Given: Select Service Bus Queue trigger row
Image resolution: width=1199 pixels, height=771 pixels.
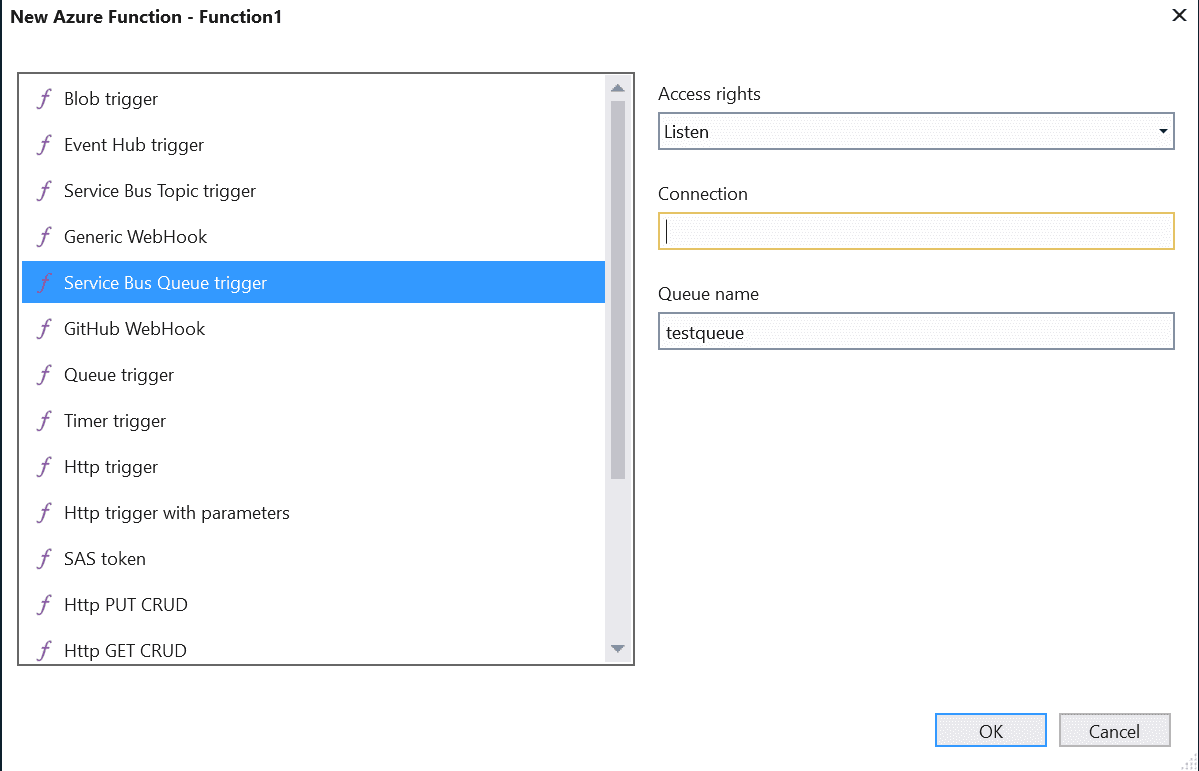Looking at the screenshot, I should tap(314, 282).
